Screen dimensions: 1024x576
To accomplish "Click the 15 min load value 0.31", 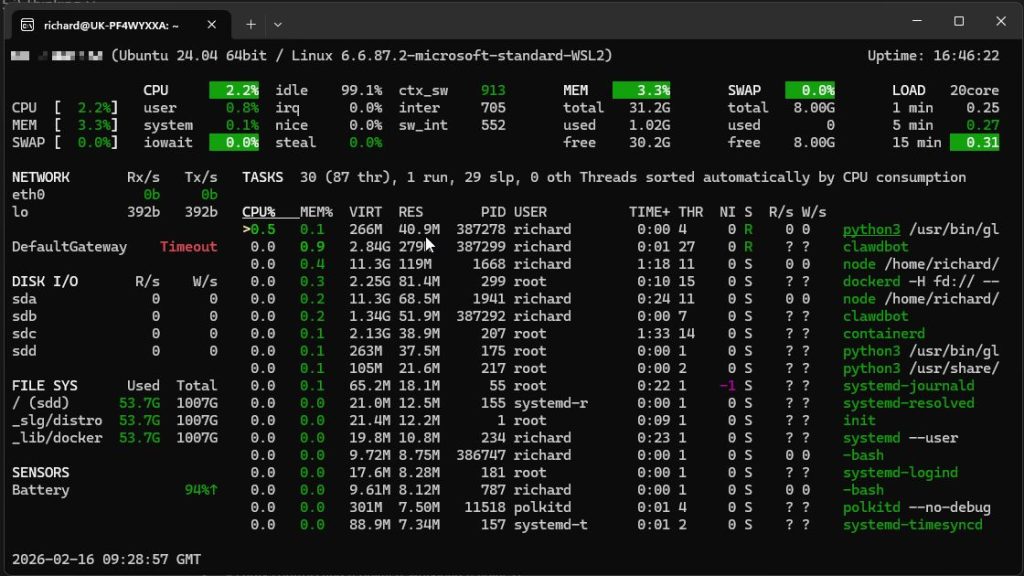I will pyautogui.click(x=974, y=143).
